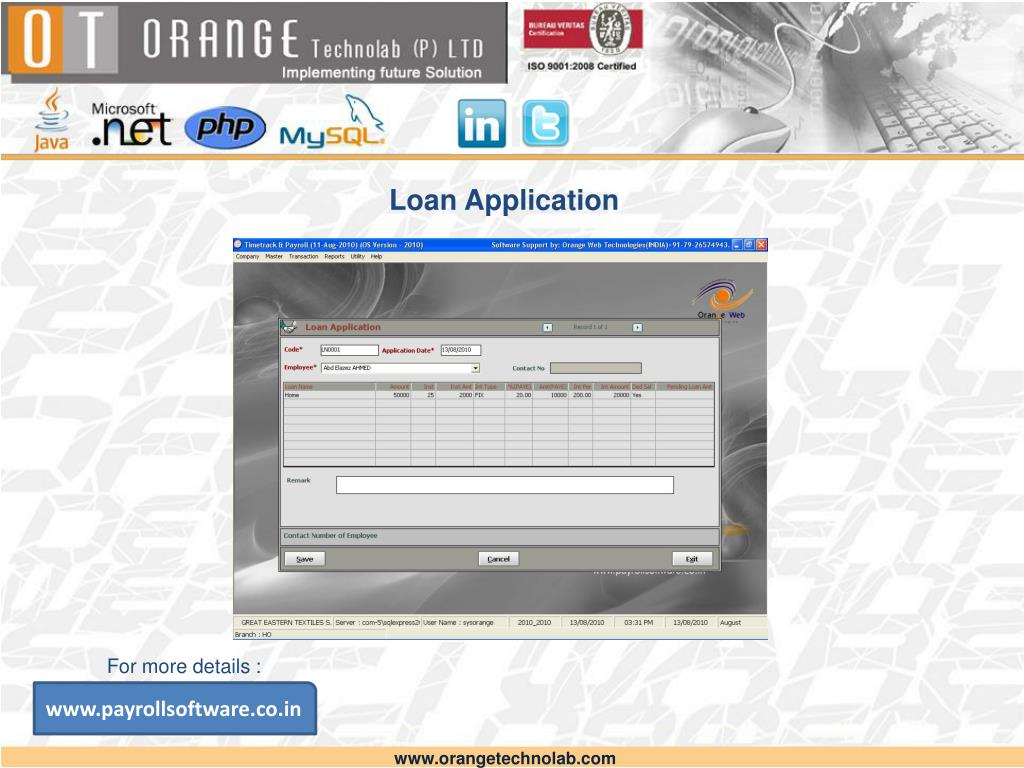Click 'User Name : sysorange' status entry
Viewport: 1024px width, 768px height.
click(458, 623)
